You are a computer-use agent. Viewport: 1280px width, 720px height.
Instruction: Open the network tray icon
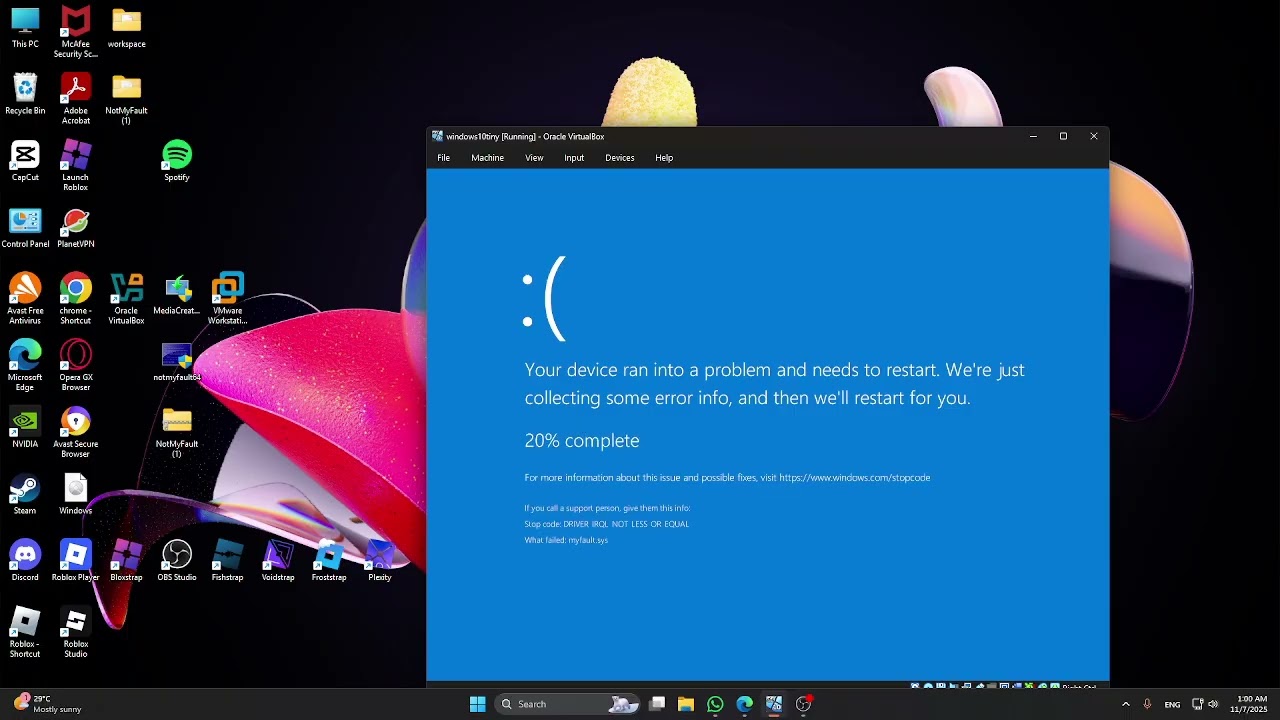(1198, 704)
